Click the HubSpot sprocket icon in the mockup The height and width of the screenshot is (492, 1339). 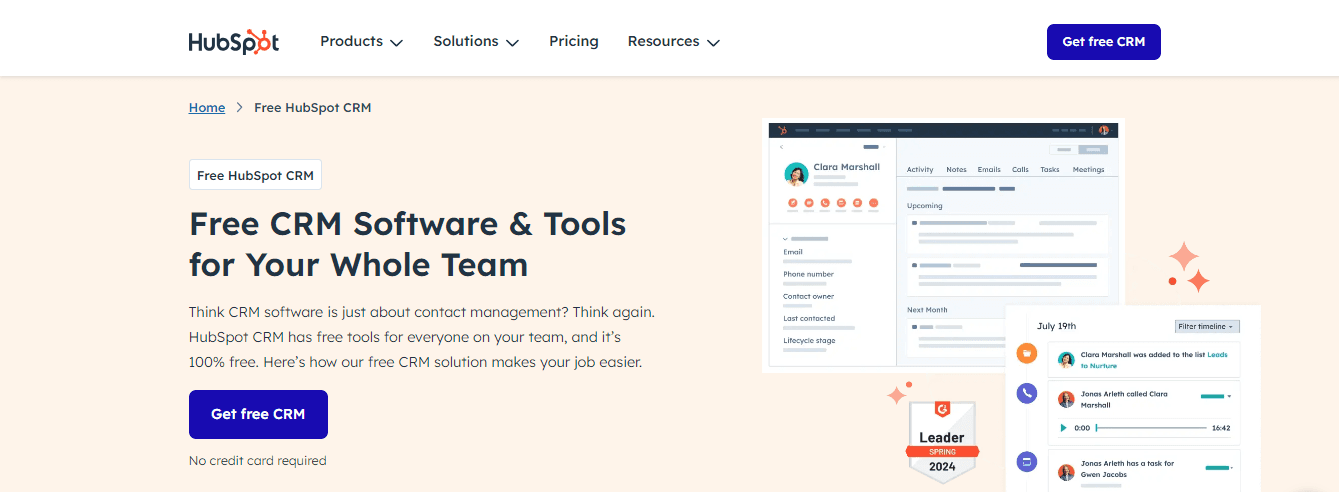tap(783, 130)
